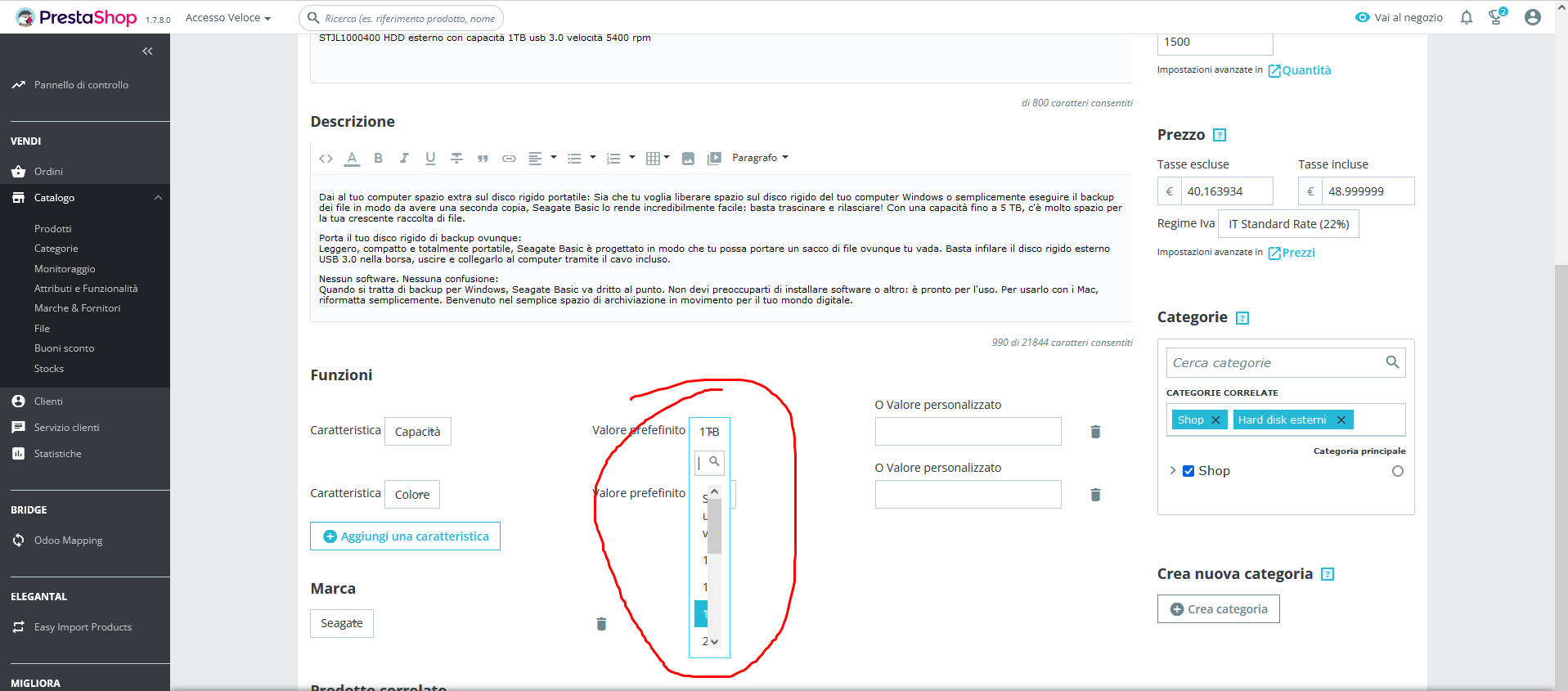Edit the Tasse escluse price field

[1226, 191]
